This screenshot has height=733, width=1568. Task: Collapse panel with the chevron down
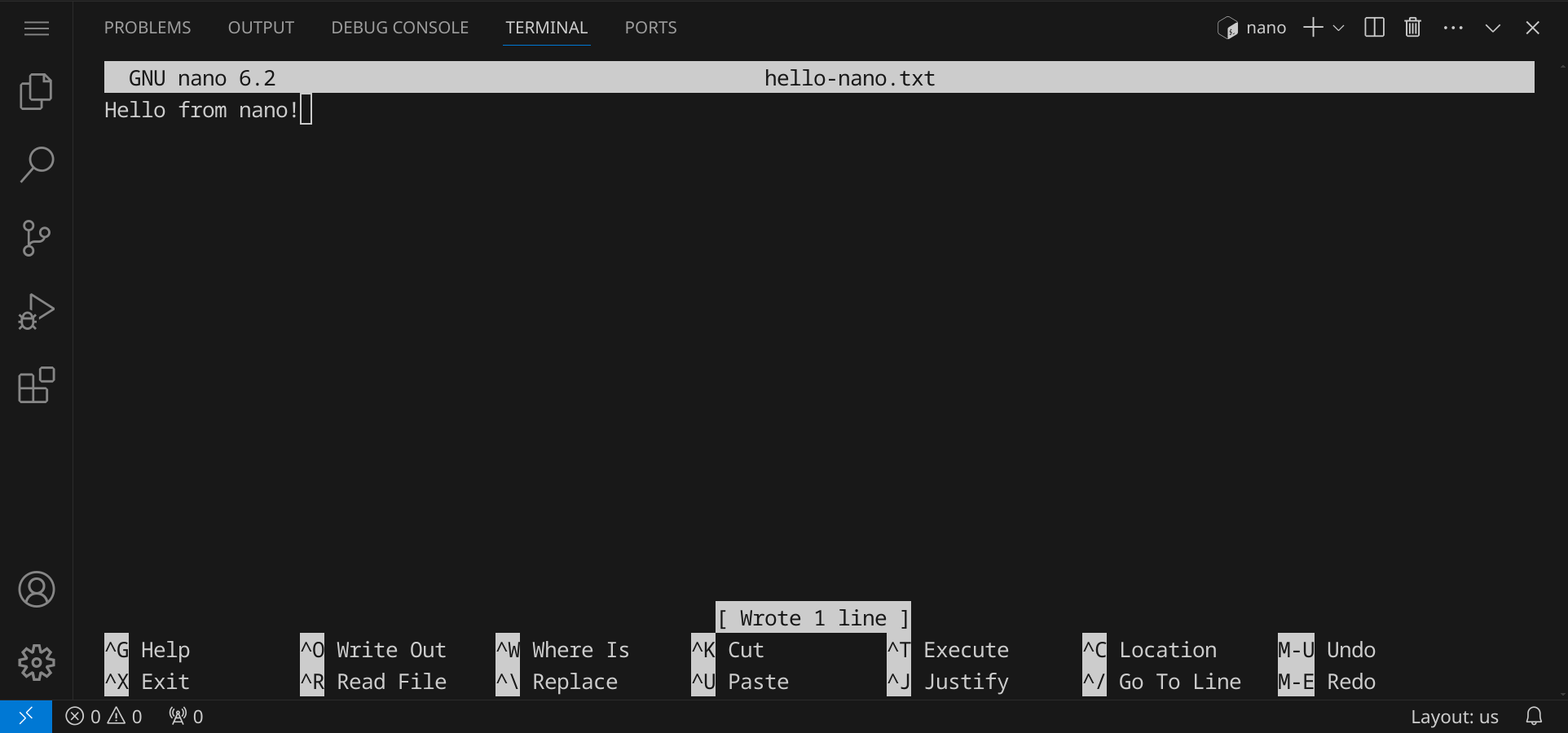click(x=1492, y=28)
